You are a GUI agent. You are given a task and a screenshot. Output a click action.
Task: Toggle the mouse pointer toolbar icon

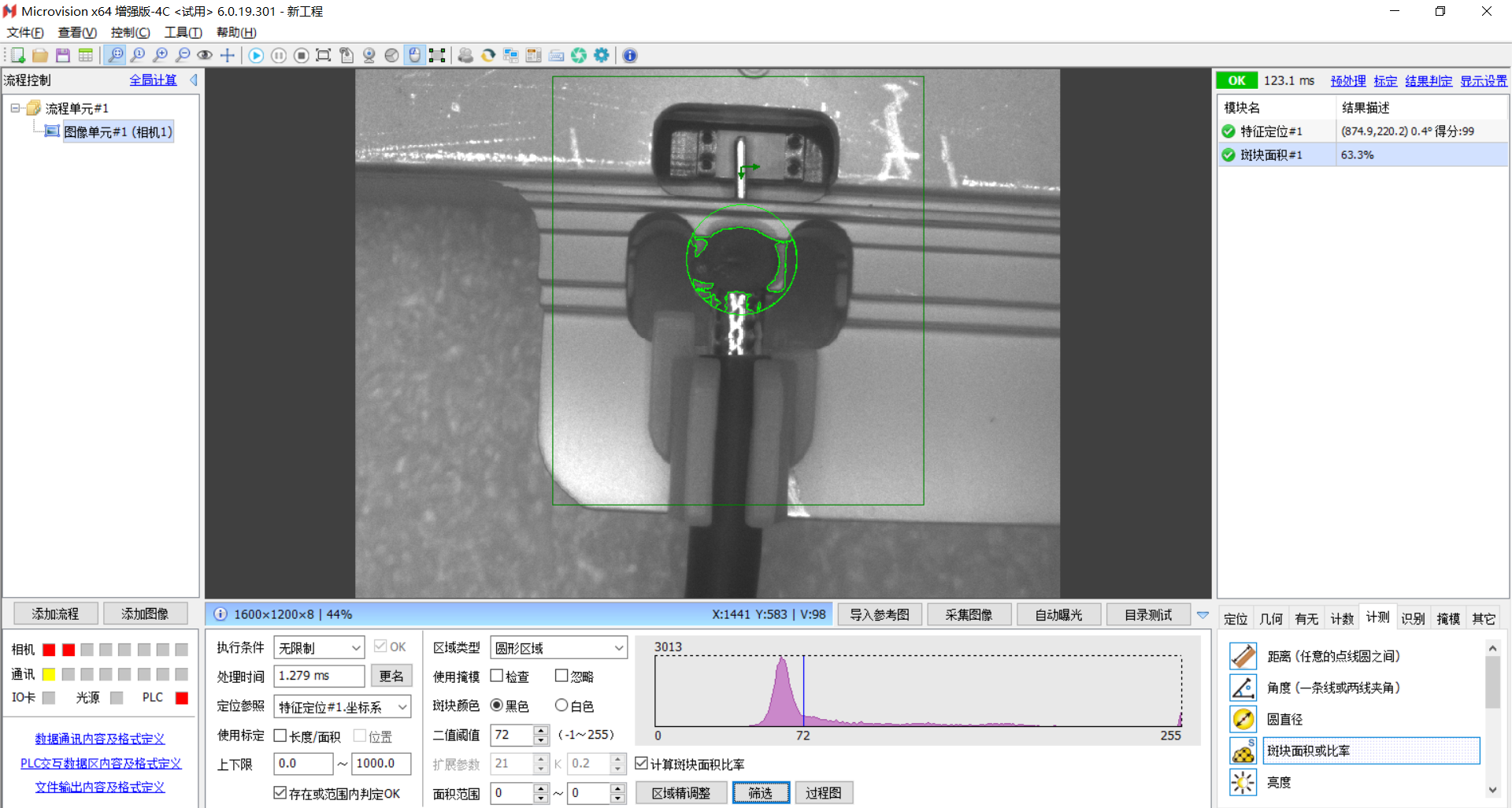point(415,55)
